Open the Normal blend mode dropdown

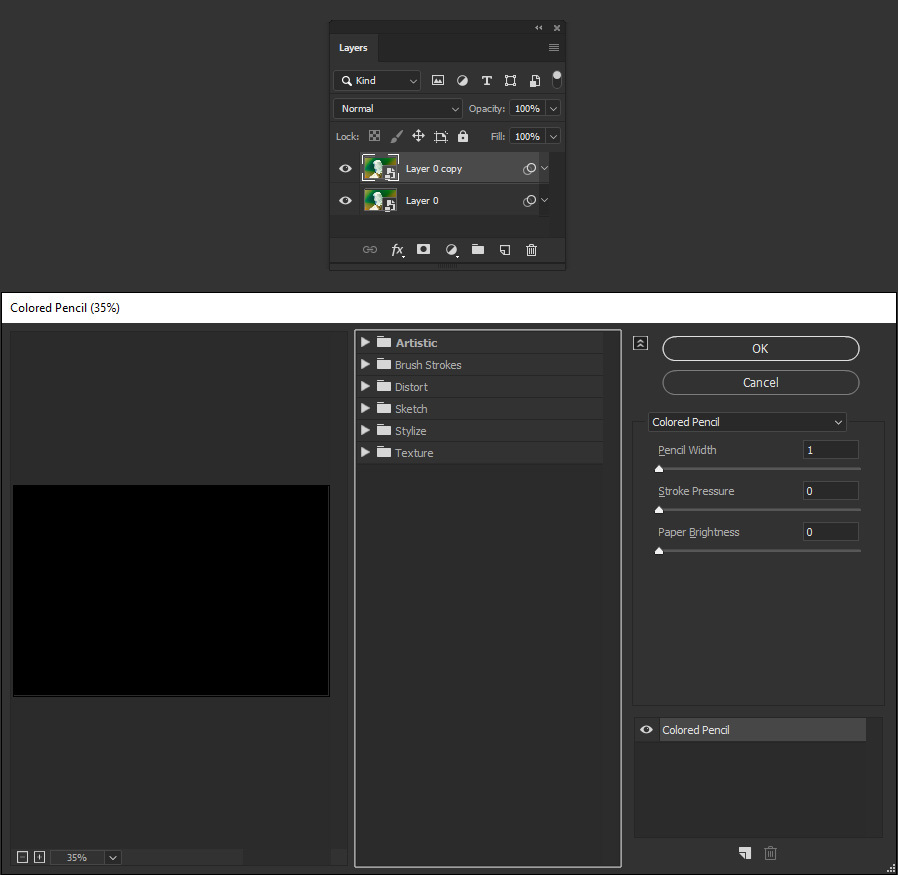pyautogui.click(x=397, y=108)
